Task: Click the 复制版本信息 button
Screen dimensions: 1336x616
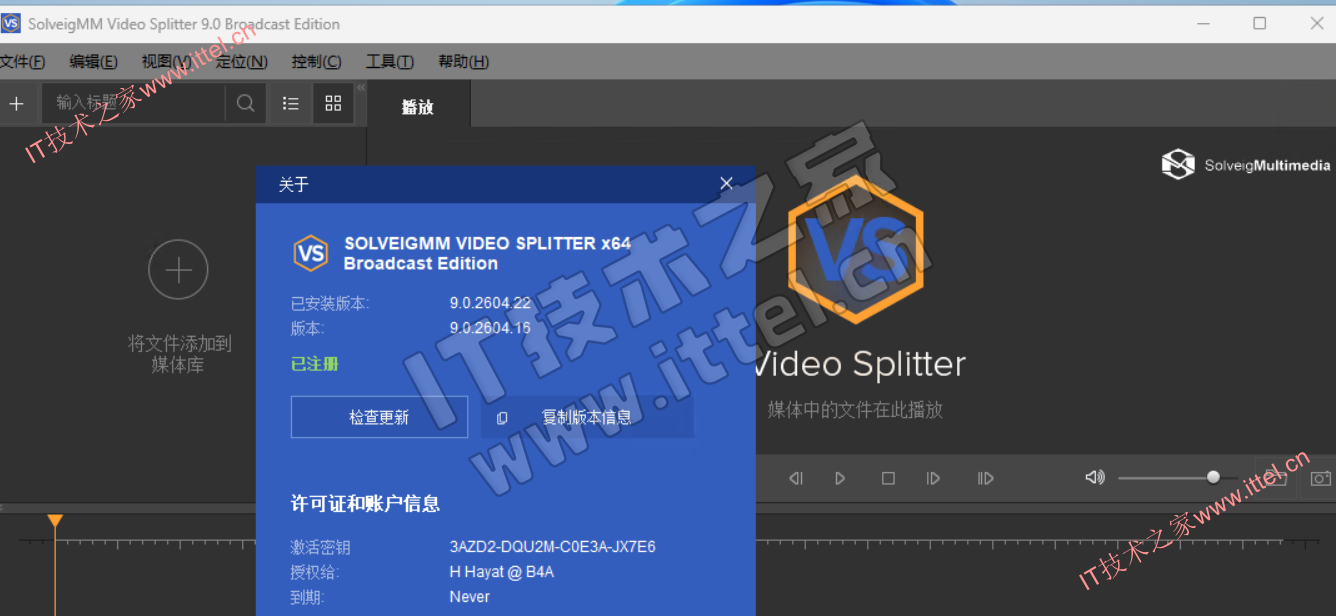Action: pyautogui.click(x=587, y=417)
